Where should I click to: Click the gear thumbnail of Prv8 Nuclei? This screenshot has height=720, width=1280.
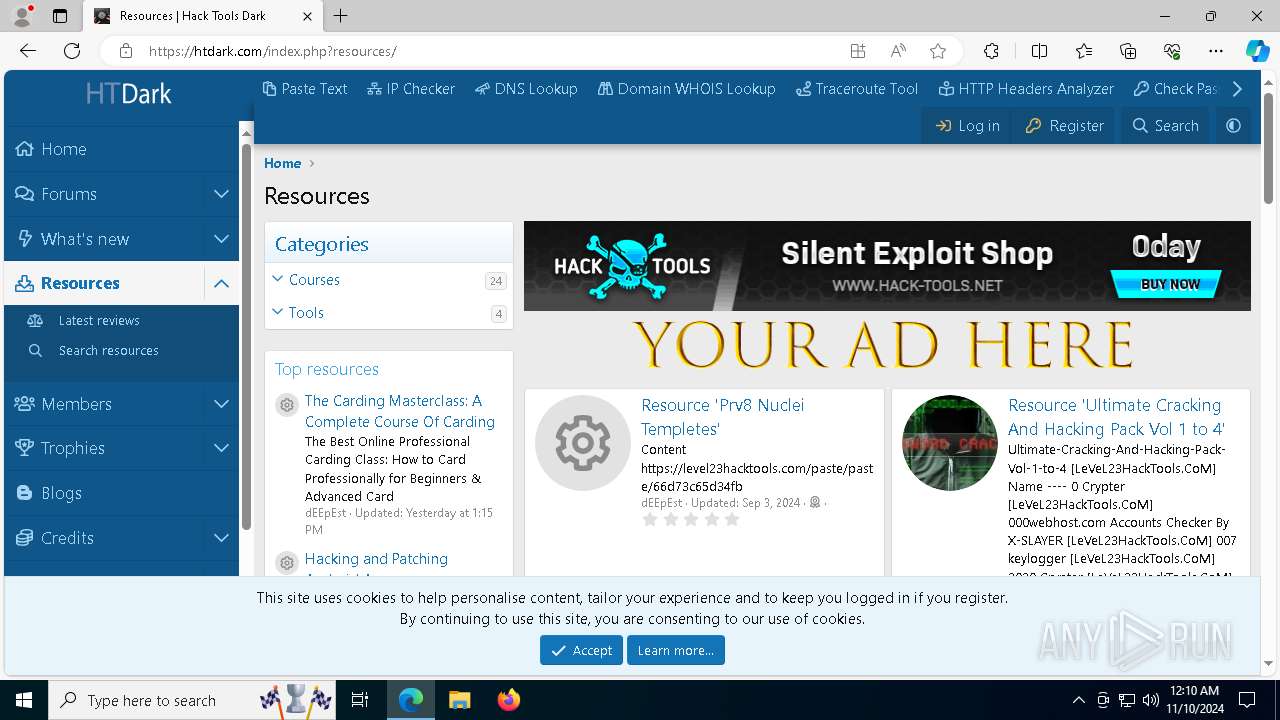pyautogui.click(x=583, y=443)
